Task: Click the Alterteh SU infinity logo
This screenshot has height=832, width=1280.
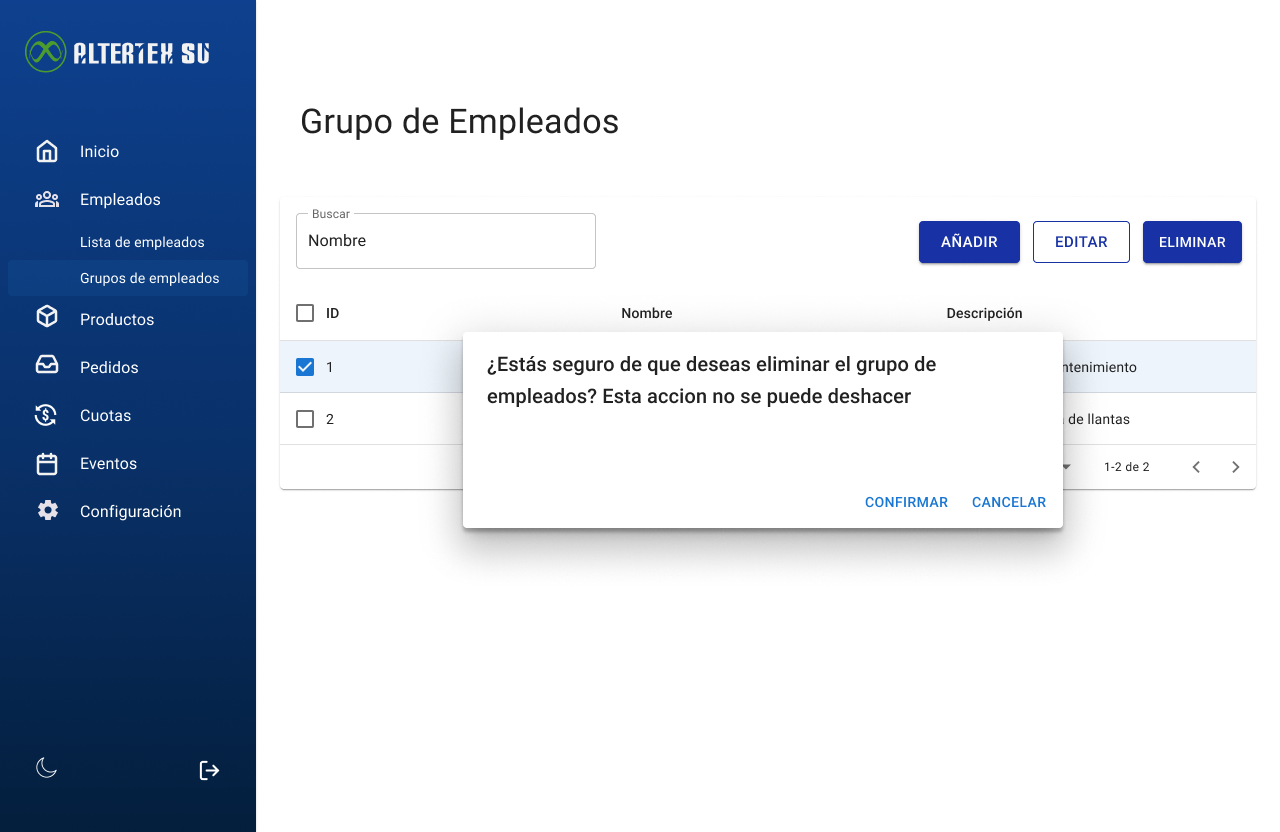Action: 45,52
